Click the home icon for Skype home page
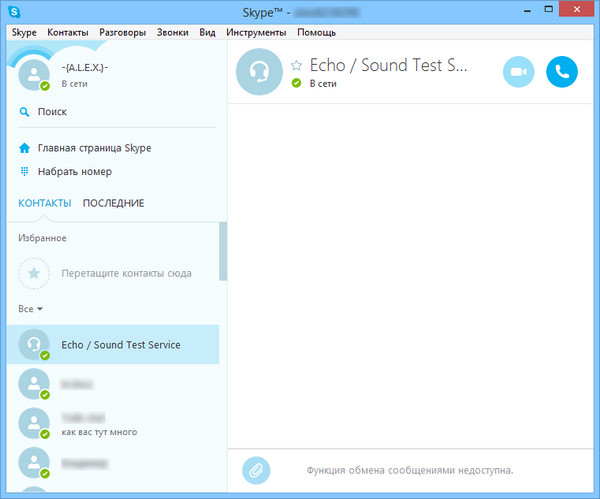 [24, 148]
